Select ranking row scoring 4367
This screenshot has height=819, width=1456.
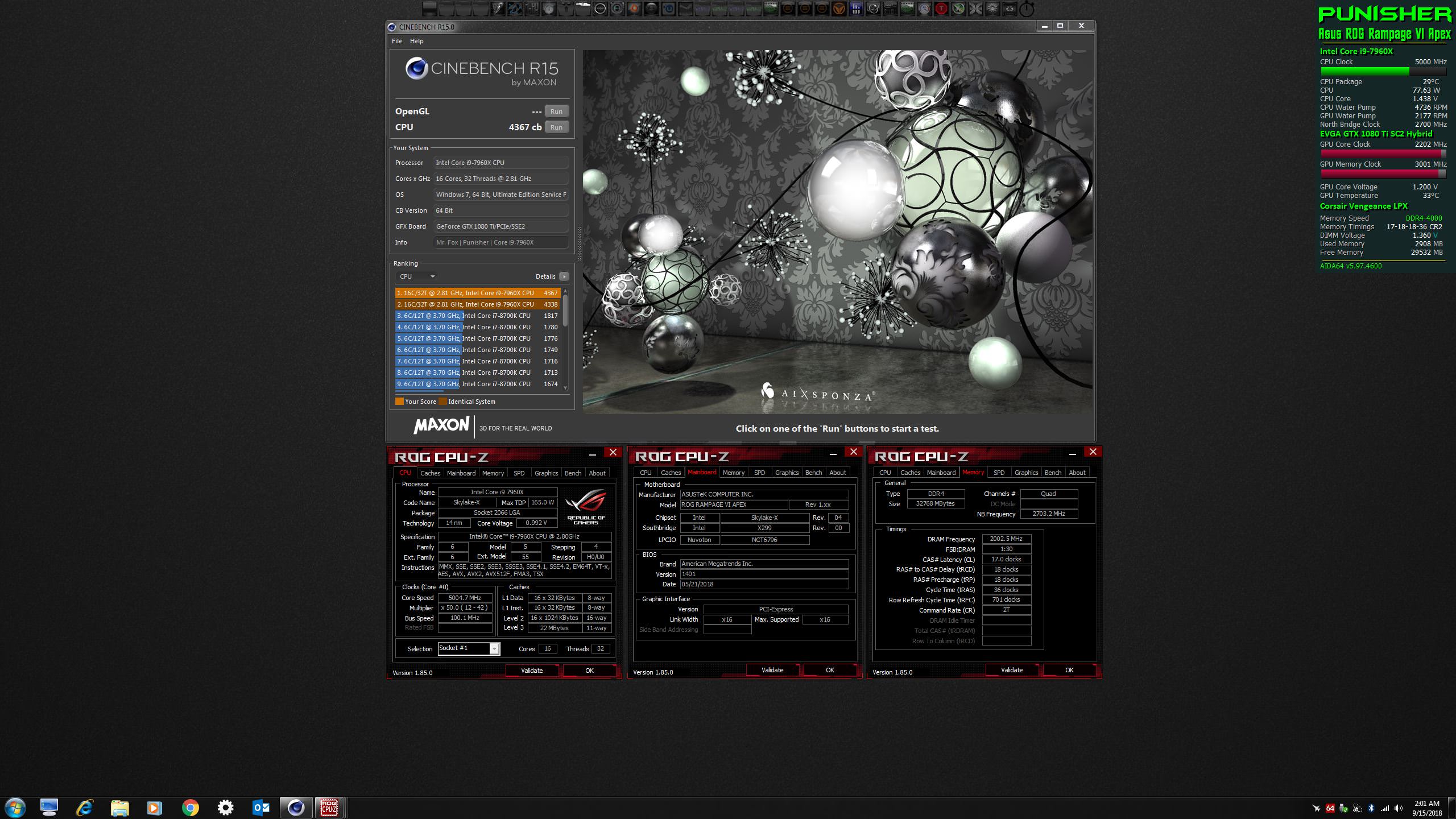[478, 293]
